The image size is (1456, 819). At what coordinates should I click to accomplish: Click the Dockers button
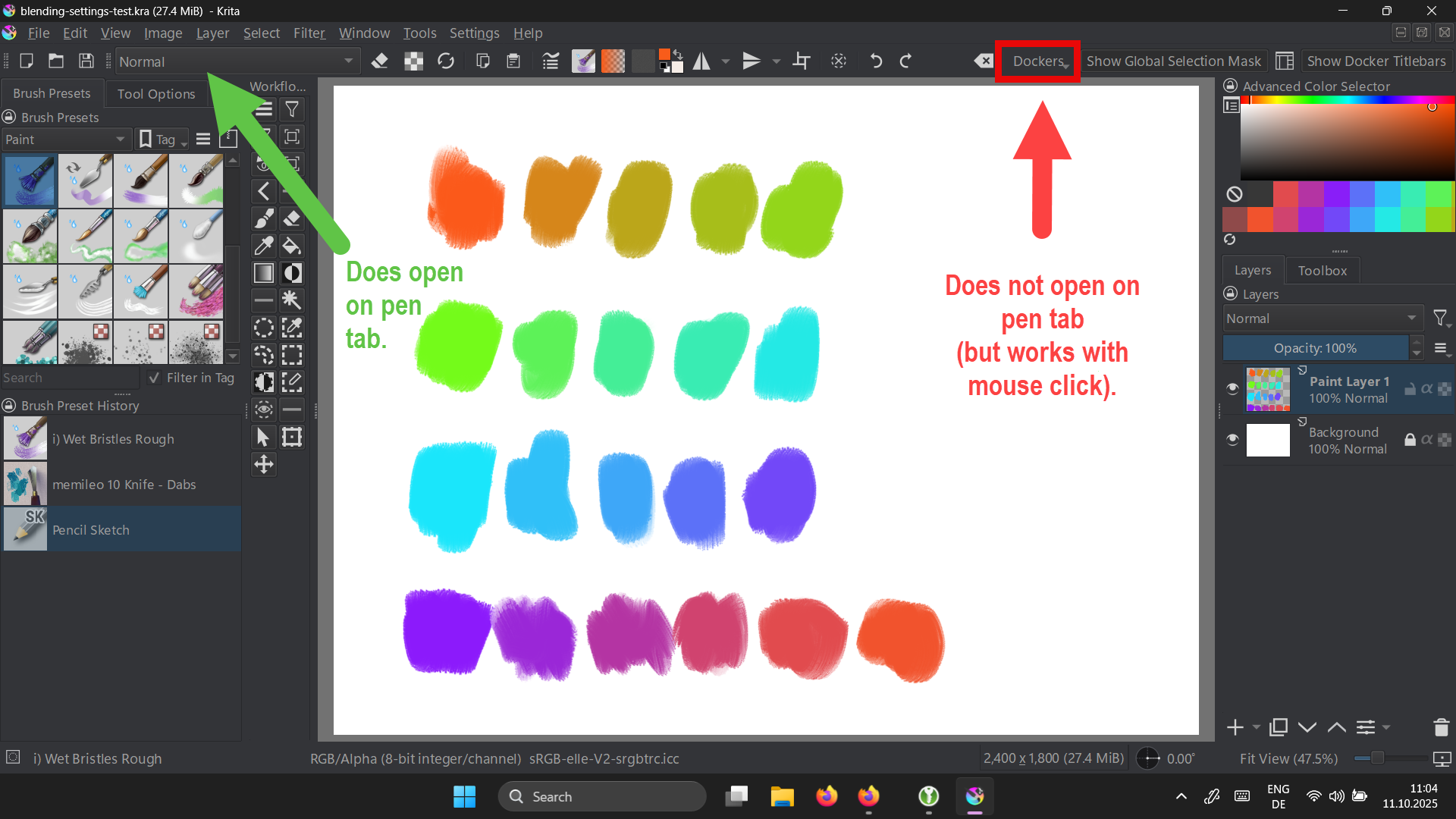(1039, 61)
